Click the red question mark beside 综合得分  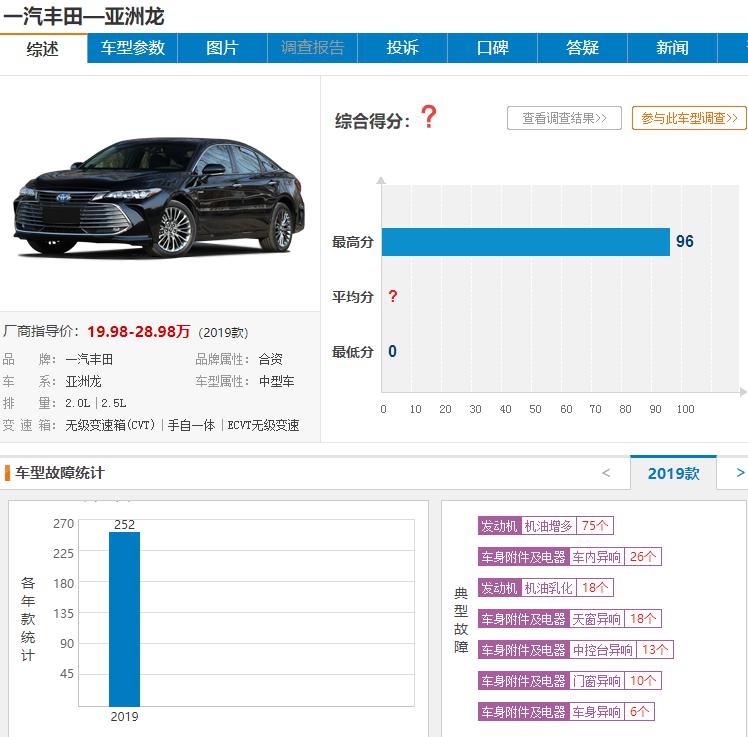tap(428, 117)
